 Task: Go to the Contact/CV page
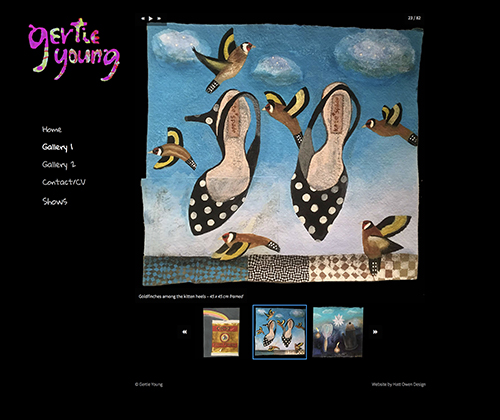pyautogui.click(x=64, y=182)
